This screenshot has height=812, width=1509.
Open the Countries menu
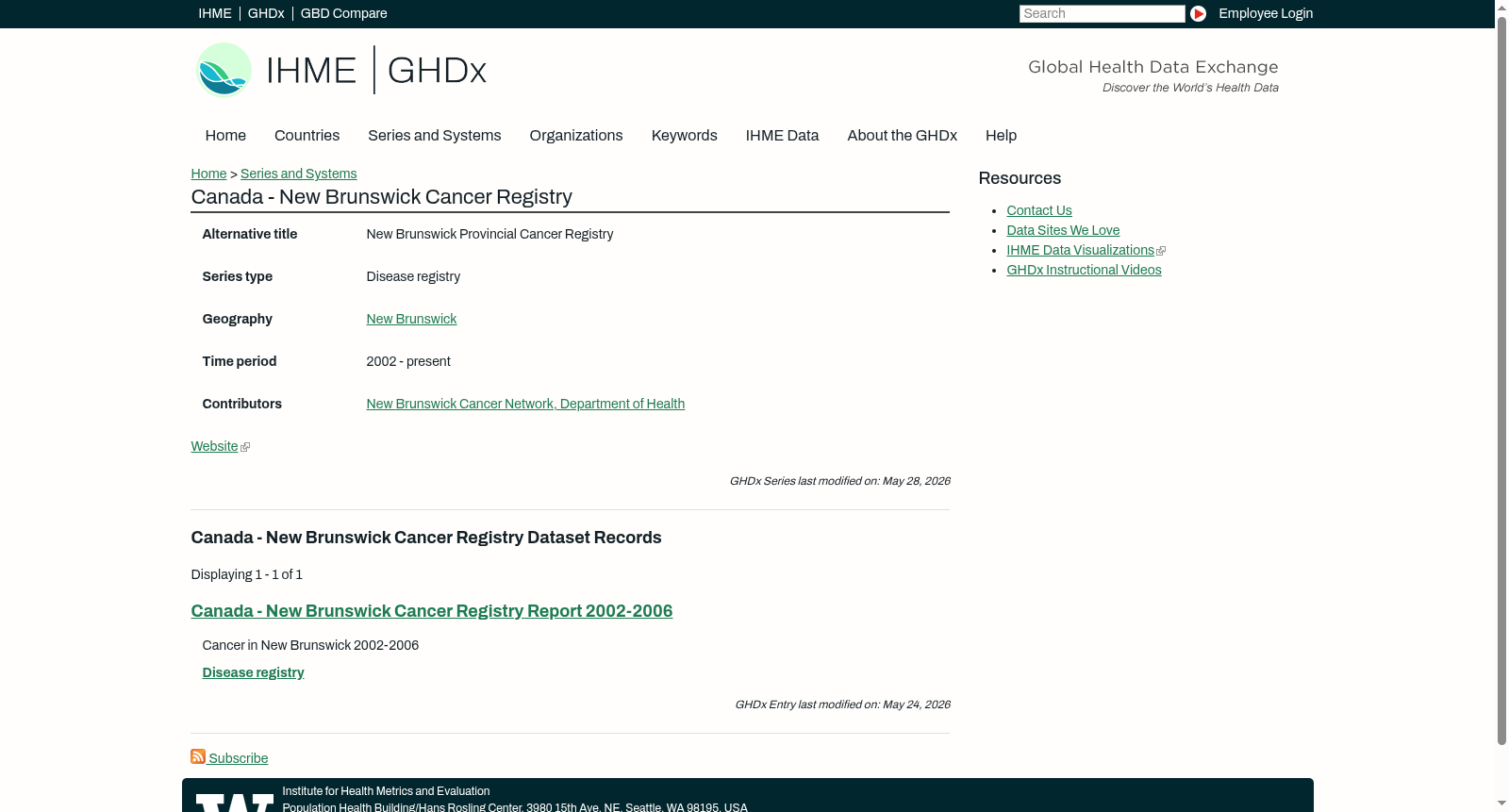point(307,136)
